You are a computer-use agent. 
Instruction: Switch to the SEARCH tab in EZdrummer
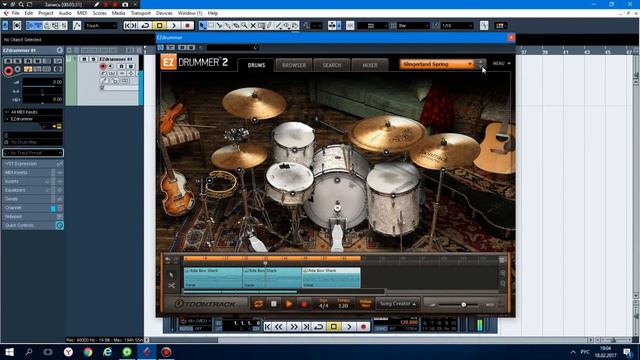[332, 65]
